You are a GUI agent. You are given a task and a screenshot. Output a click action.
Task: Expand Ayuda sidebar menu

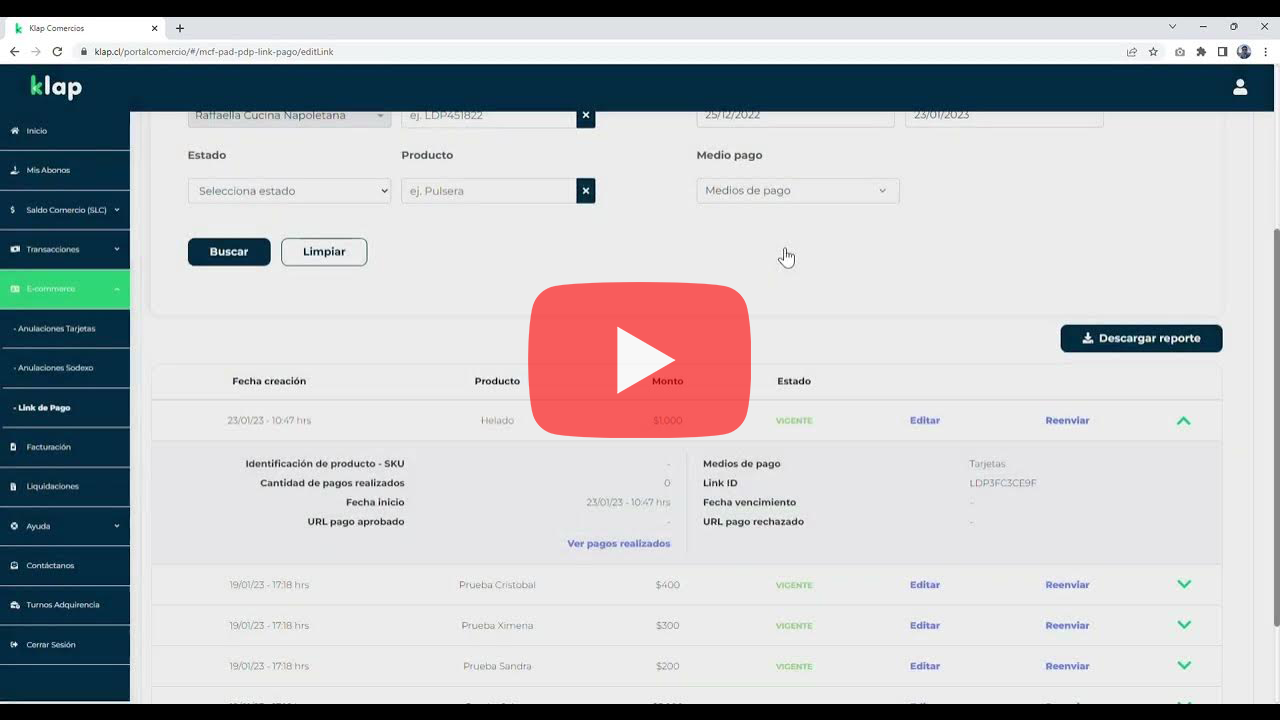click(x=65, y=526)
